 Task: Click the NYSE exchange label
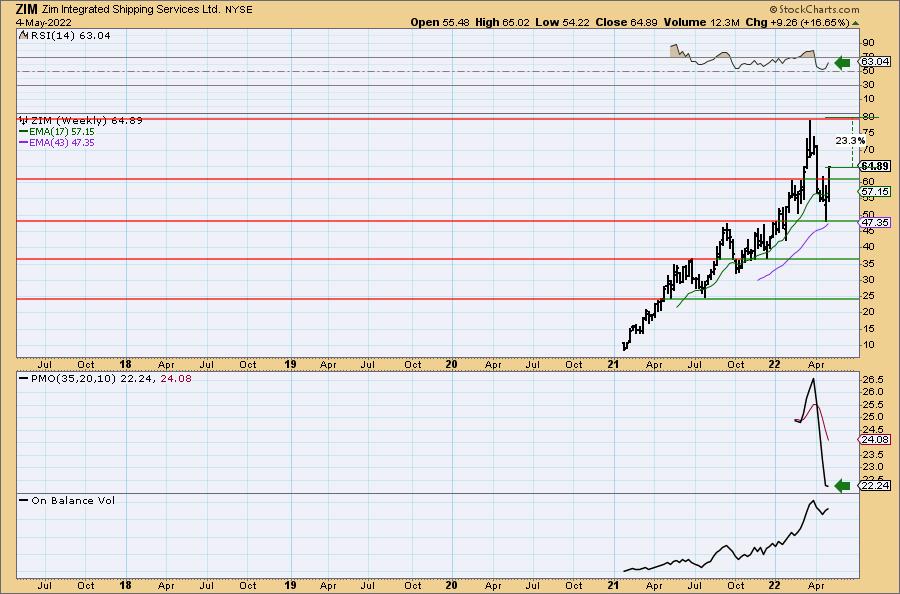(x=238, y=10)
